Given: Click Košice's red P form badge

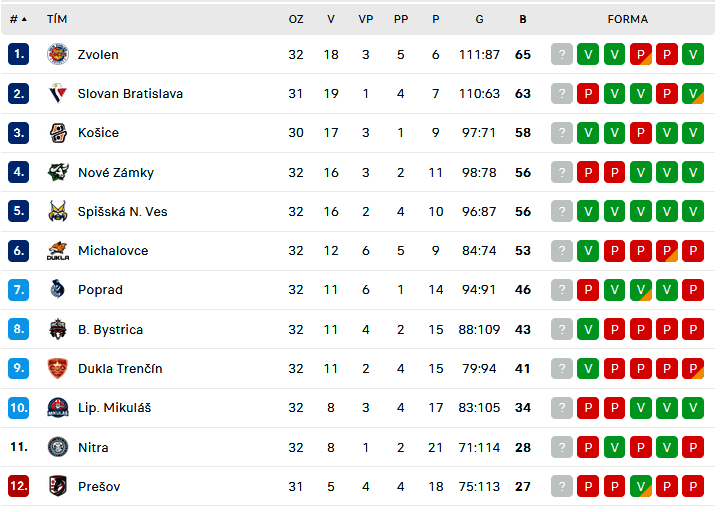Looking at the screenshot, I should [640, 133].
